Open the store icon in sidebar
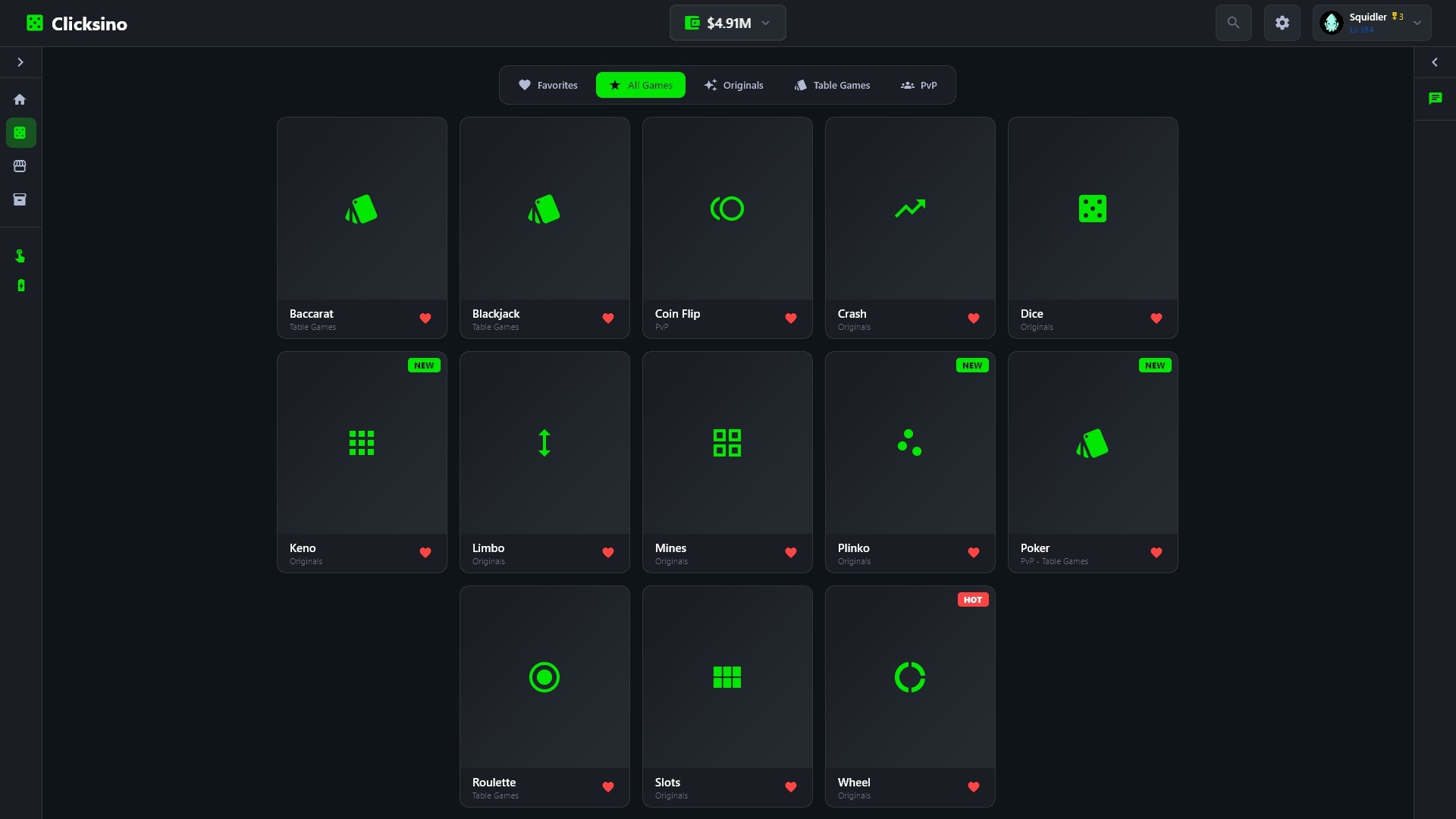Screen dimensions: 1456x819 click(20, 166)
